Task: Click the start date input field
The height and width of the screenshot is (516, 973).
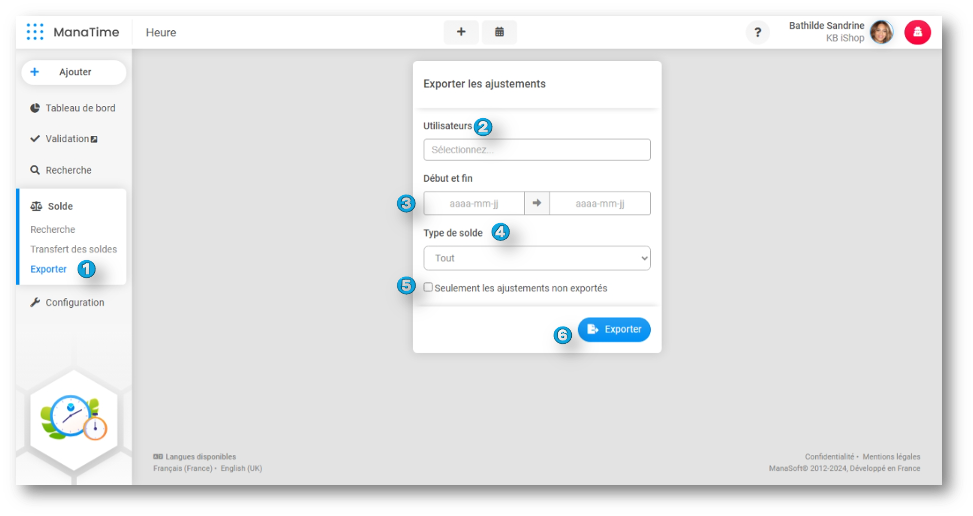Action: click(x=474, y=204)
